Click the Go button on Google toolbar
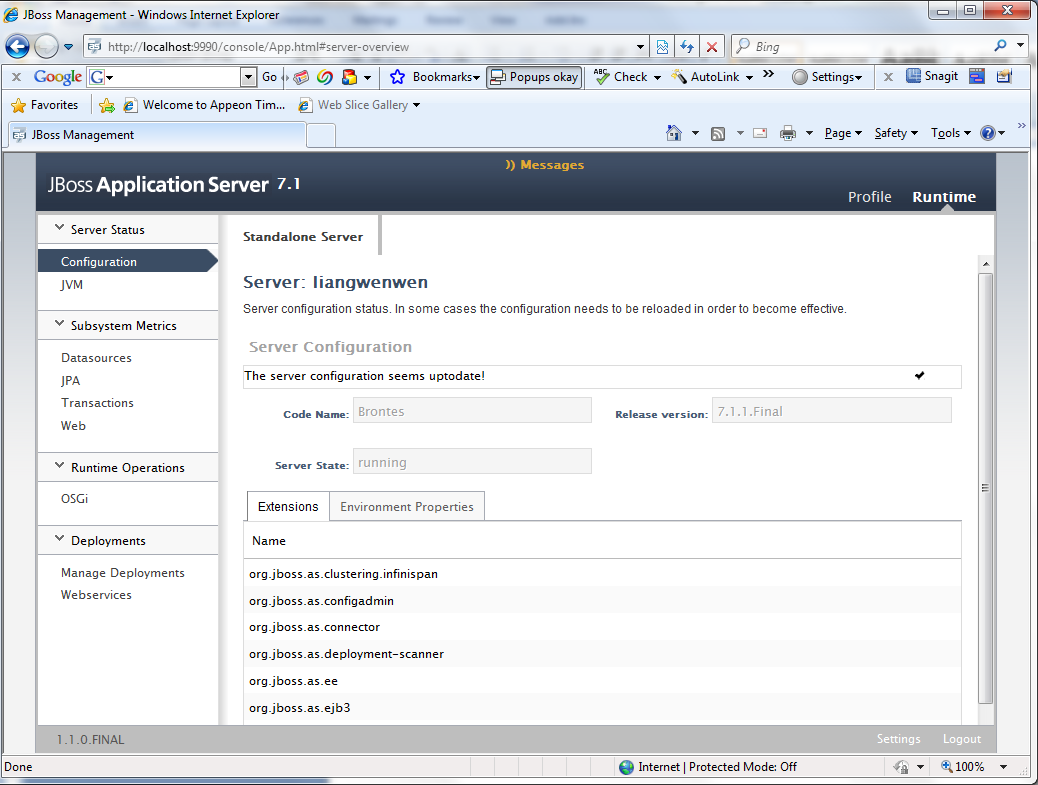 269,77
